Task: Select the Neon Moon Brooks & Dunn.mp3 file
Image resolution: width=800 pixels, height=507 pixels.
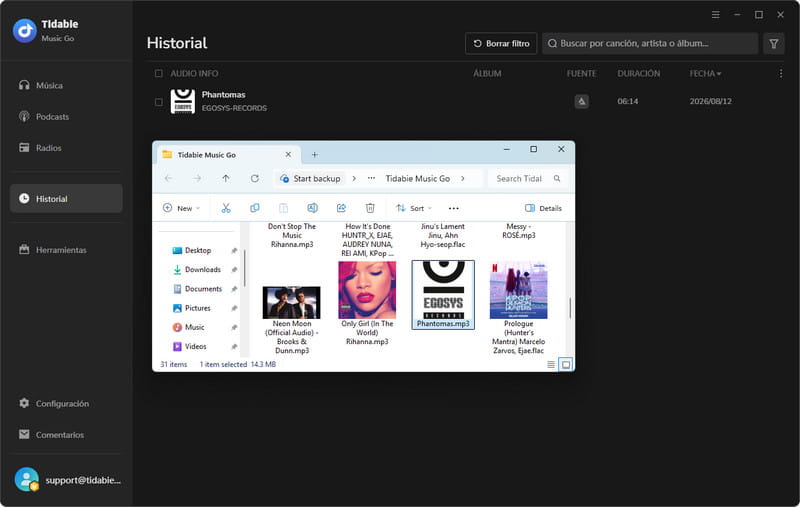Action: [291, 320]
